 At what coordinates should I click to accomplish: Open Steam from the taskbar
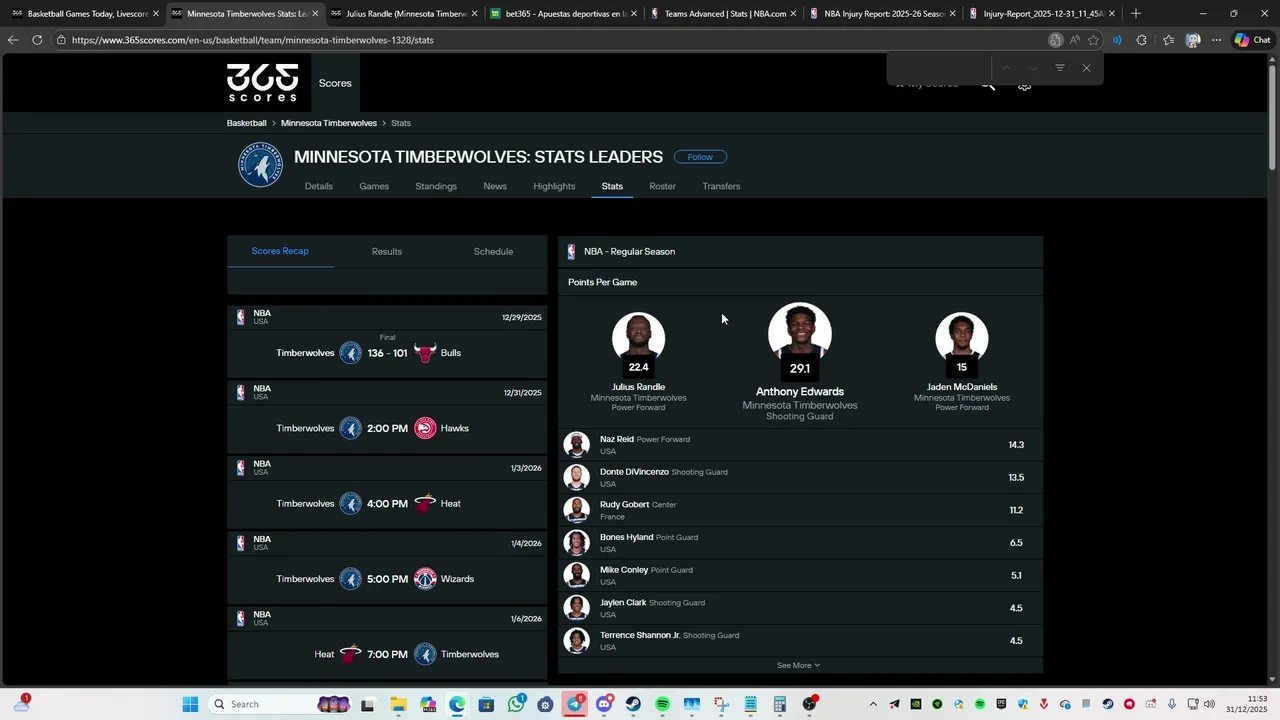point(633,704)
